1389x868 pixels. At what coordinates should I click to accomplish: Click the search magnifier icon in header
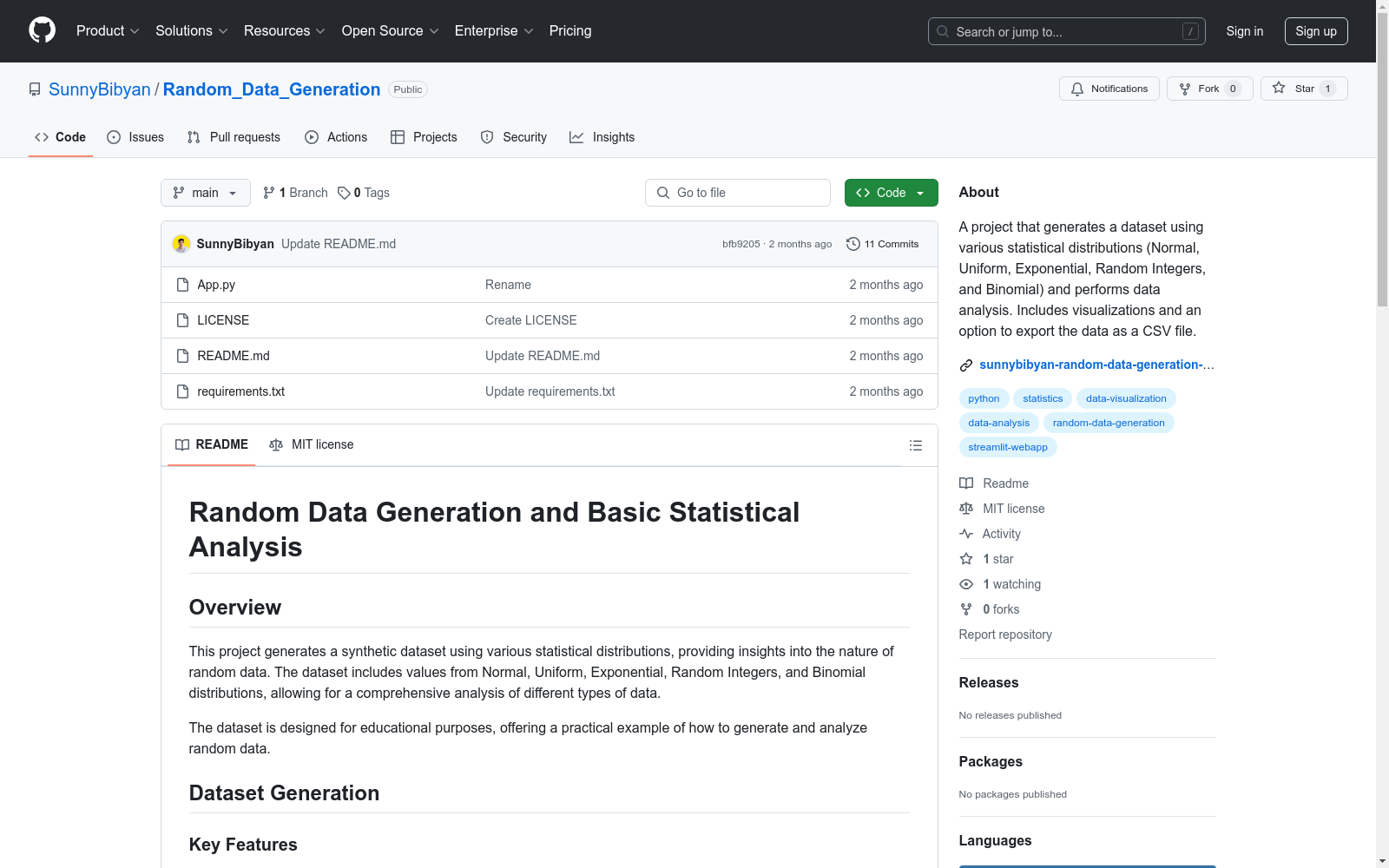point(943,31)
